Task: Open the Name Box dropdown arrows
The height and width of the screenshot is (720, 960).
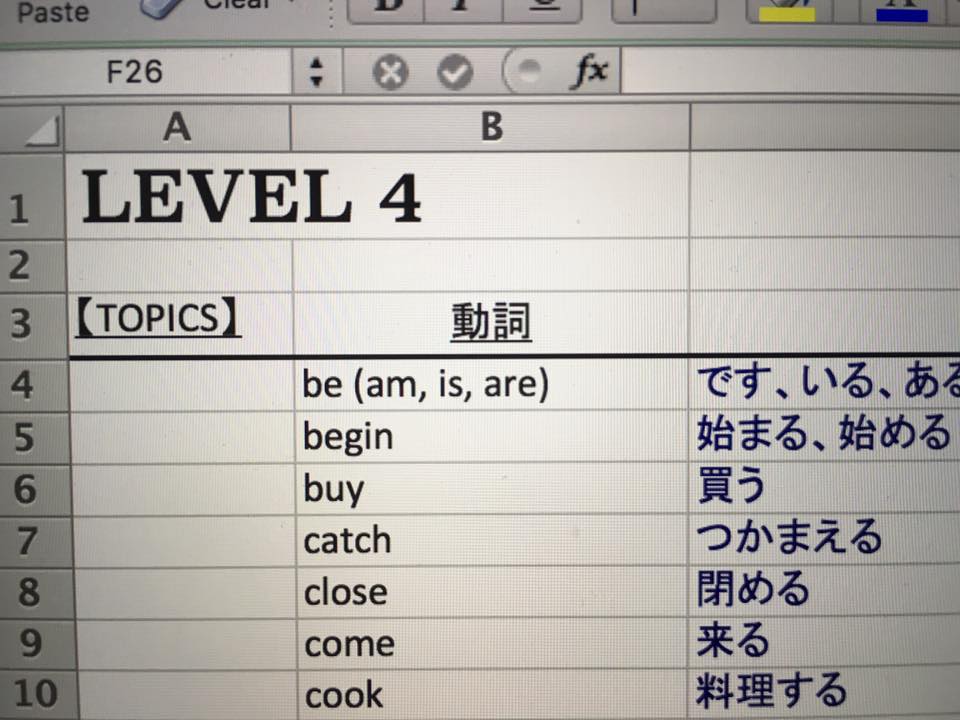Action: [317, 72]
